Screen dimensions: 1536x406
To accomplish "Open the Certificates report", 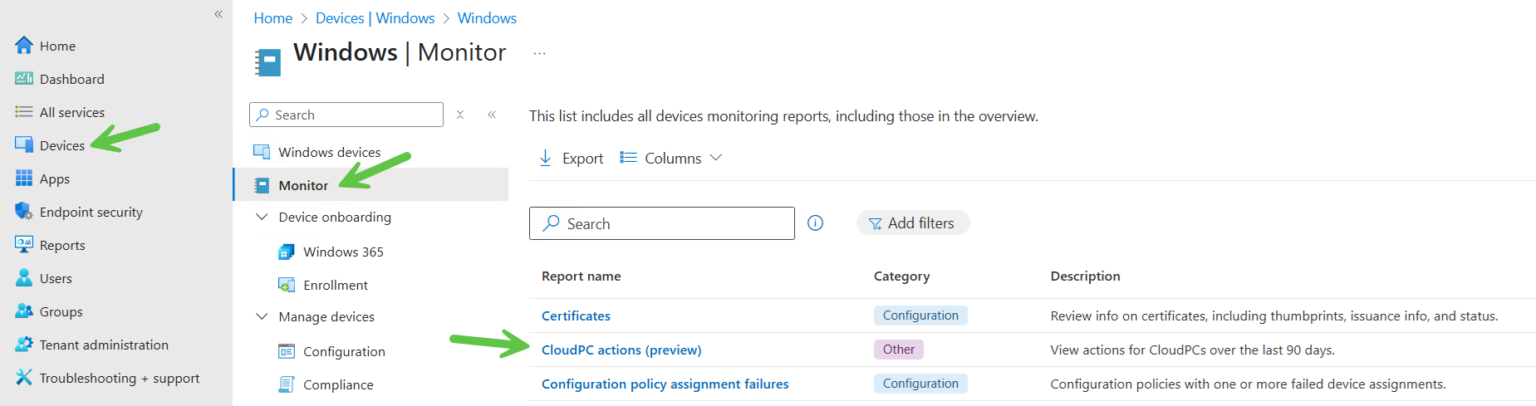I will coord(576,316).
